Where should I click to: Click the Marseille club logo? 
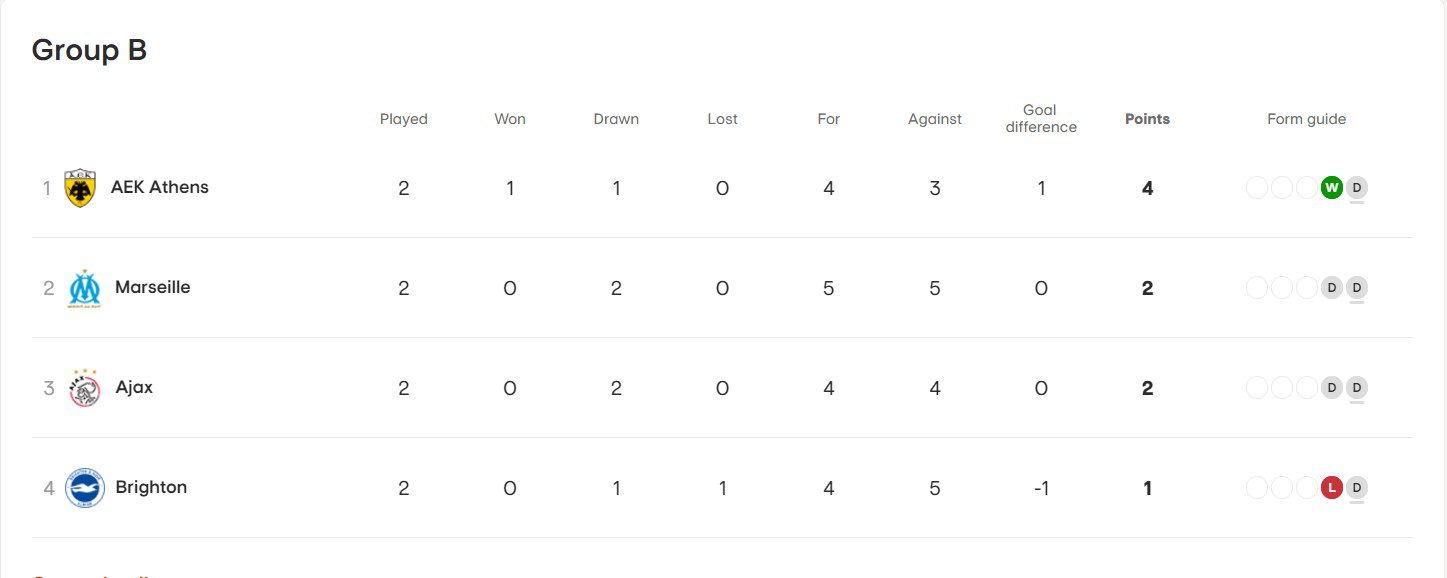(84, 288)
